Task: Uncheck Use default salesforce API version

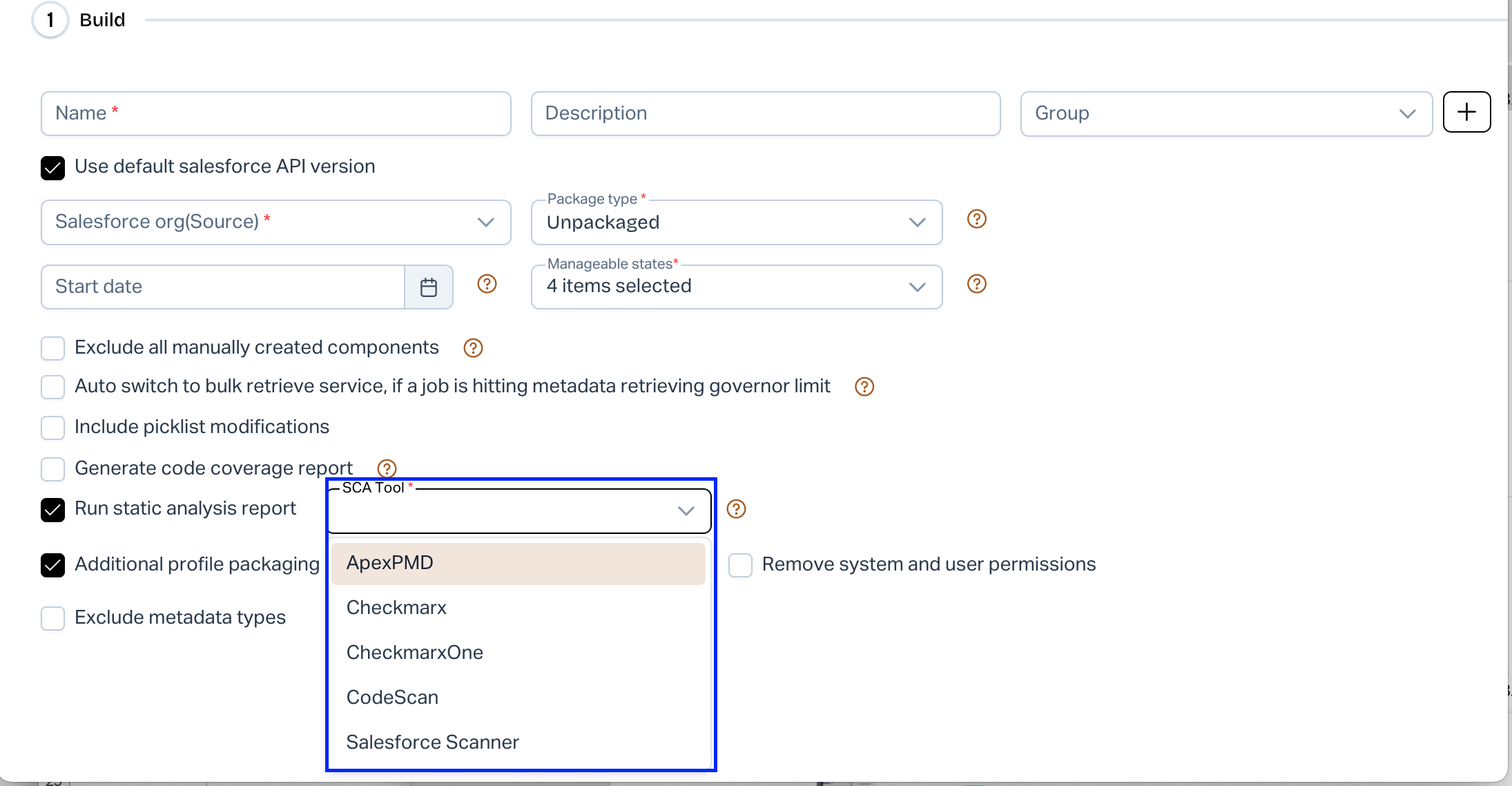Action: 53,168
